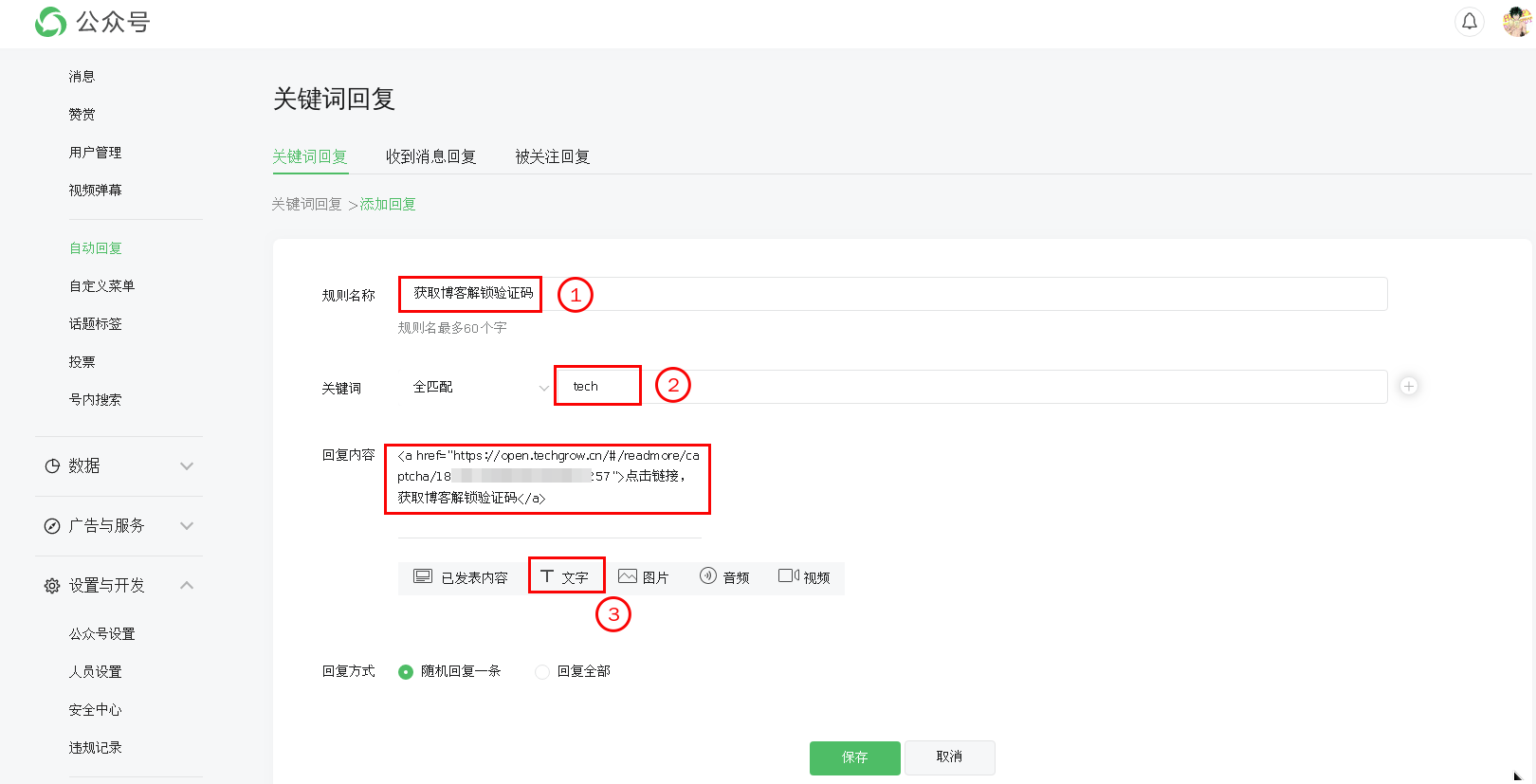Open the user avatar profile
The image size is (1536, 784).
1516,21
